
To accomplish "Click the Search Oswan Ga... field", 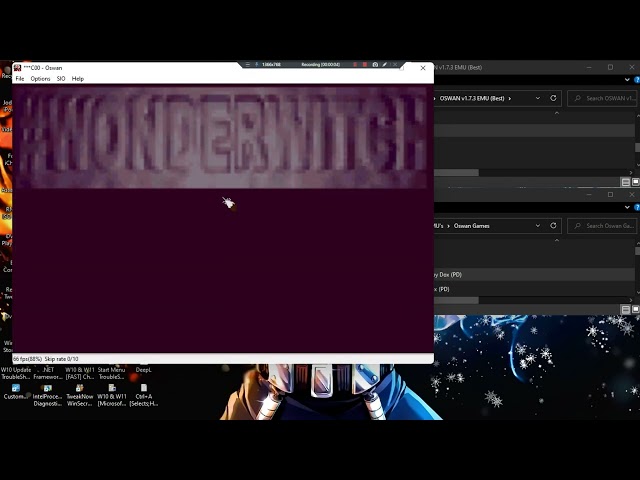I will coord(603,226).
